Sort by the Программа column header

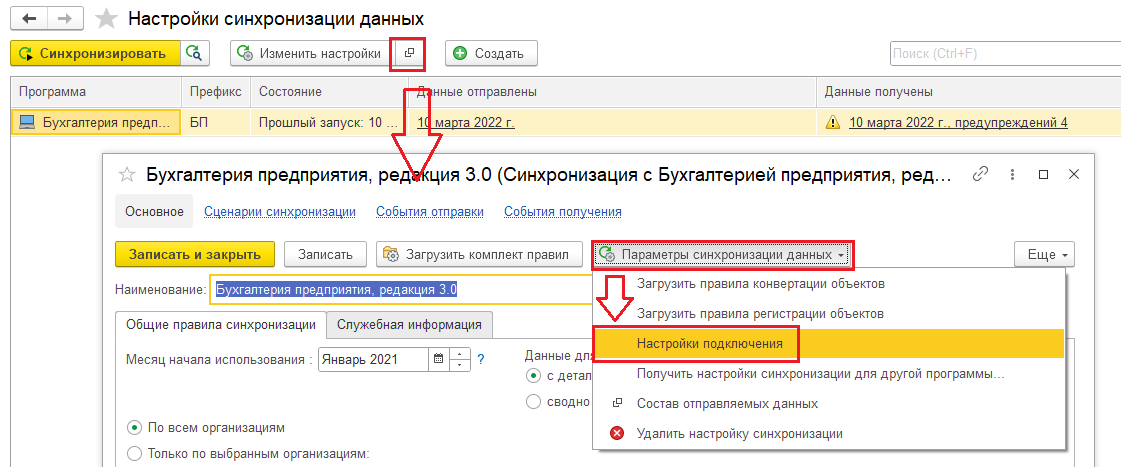96,92
